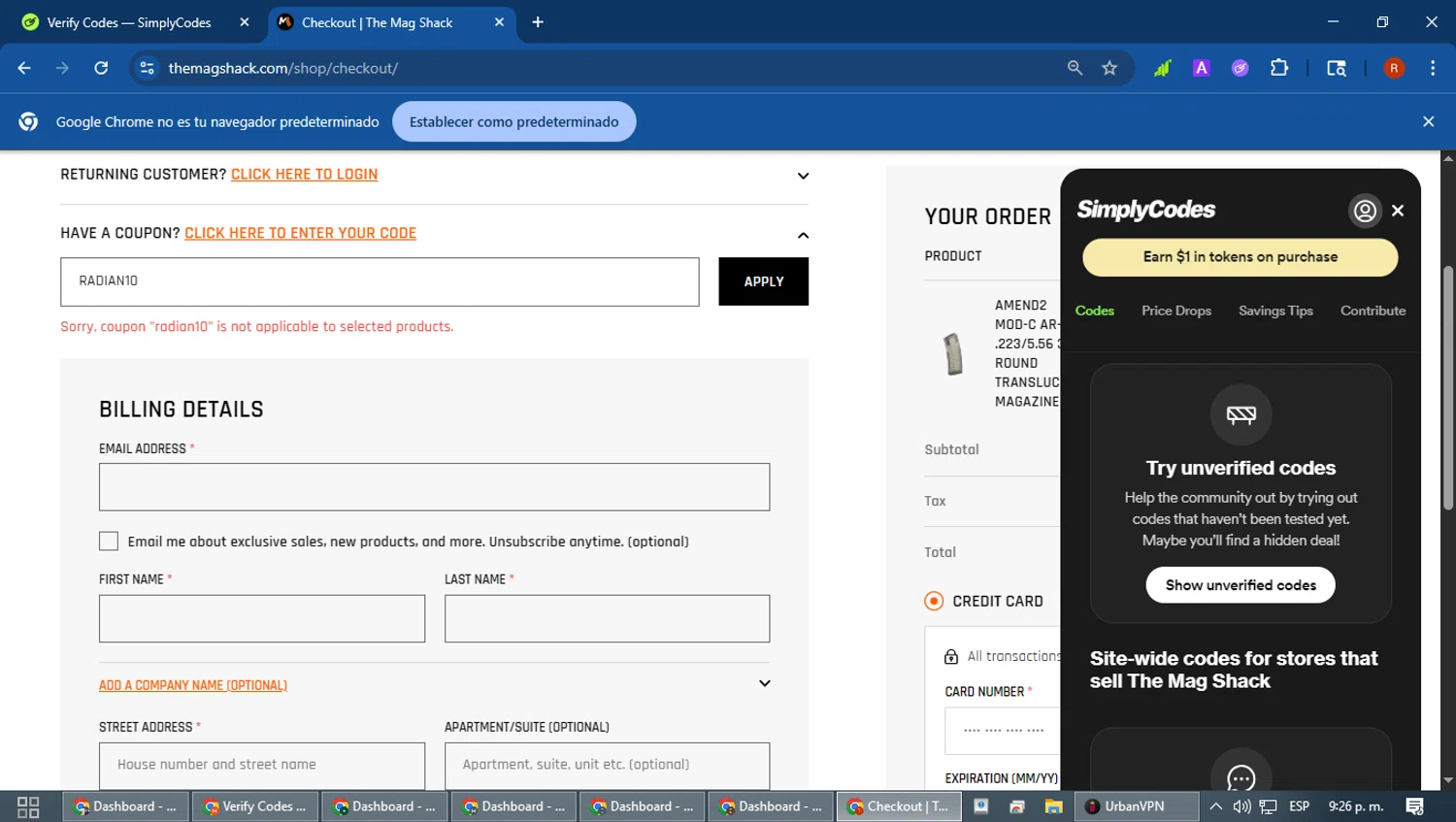The image size is (1456, 822).
Task: Open the taskbar clock 9:26 p. m.
Action: click(x=1356, y=806)
